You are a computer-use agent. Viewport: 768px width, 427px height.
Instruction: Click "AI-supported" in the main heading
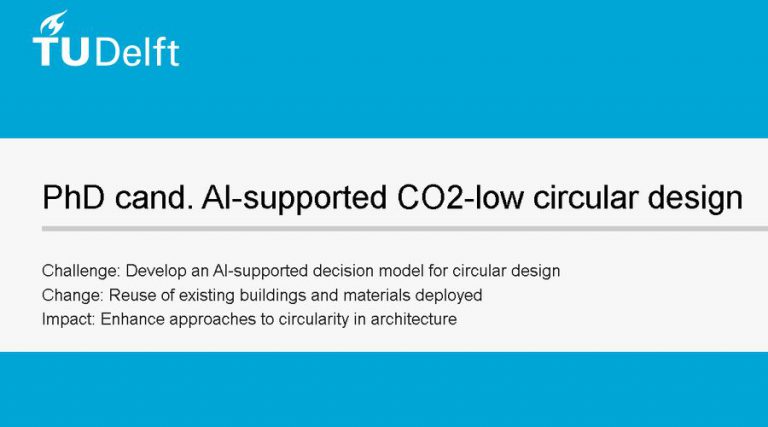[x=294, y=198]
